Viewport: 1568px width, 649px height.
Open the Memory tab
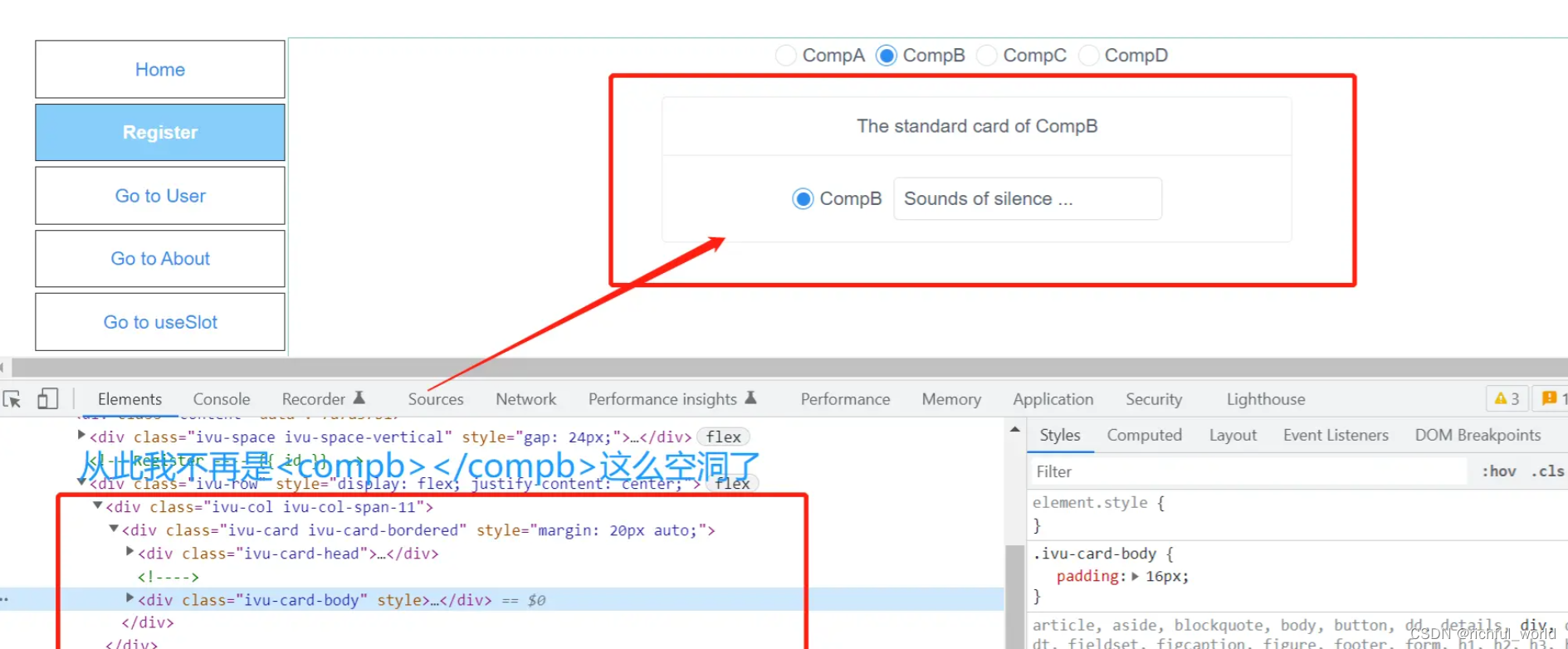pos(951,399)
